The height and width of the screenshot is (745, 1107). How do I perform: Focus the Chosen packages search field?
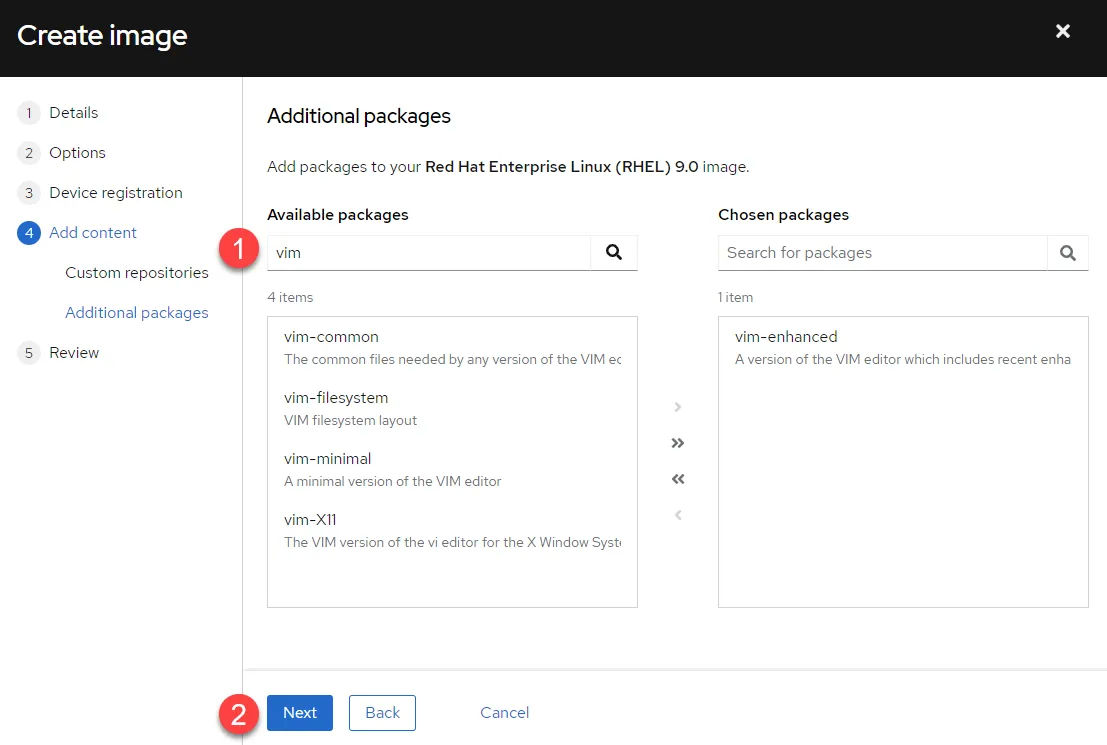click(881, 253)
